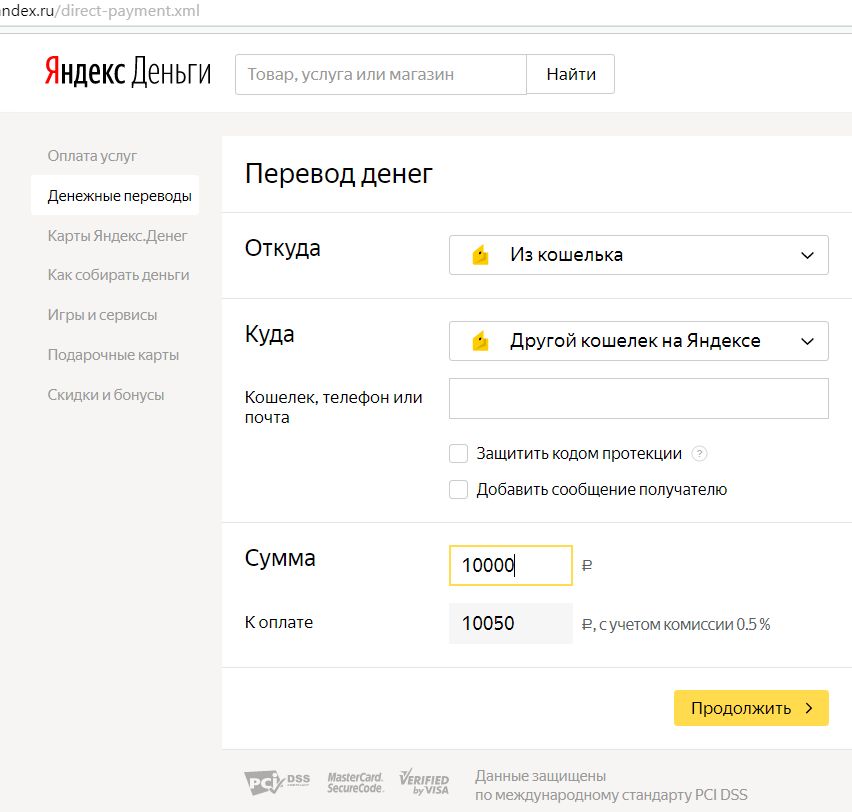Click the Откуда label
The height and width of the screenshot is (812, 852).
tap(283, 249)
